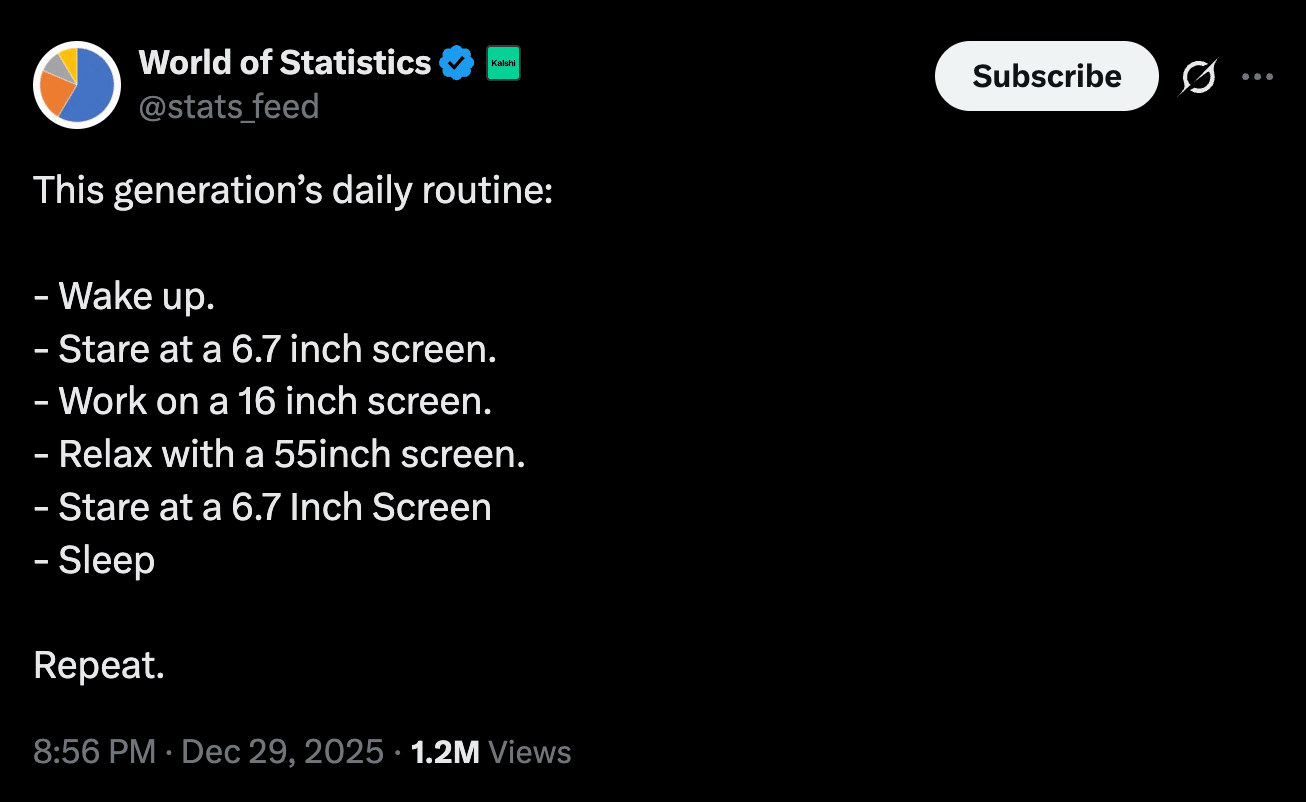
Task: Open the green Kalshi affiliate badge
Action: tap(503, 64)
